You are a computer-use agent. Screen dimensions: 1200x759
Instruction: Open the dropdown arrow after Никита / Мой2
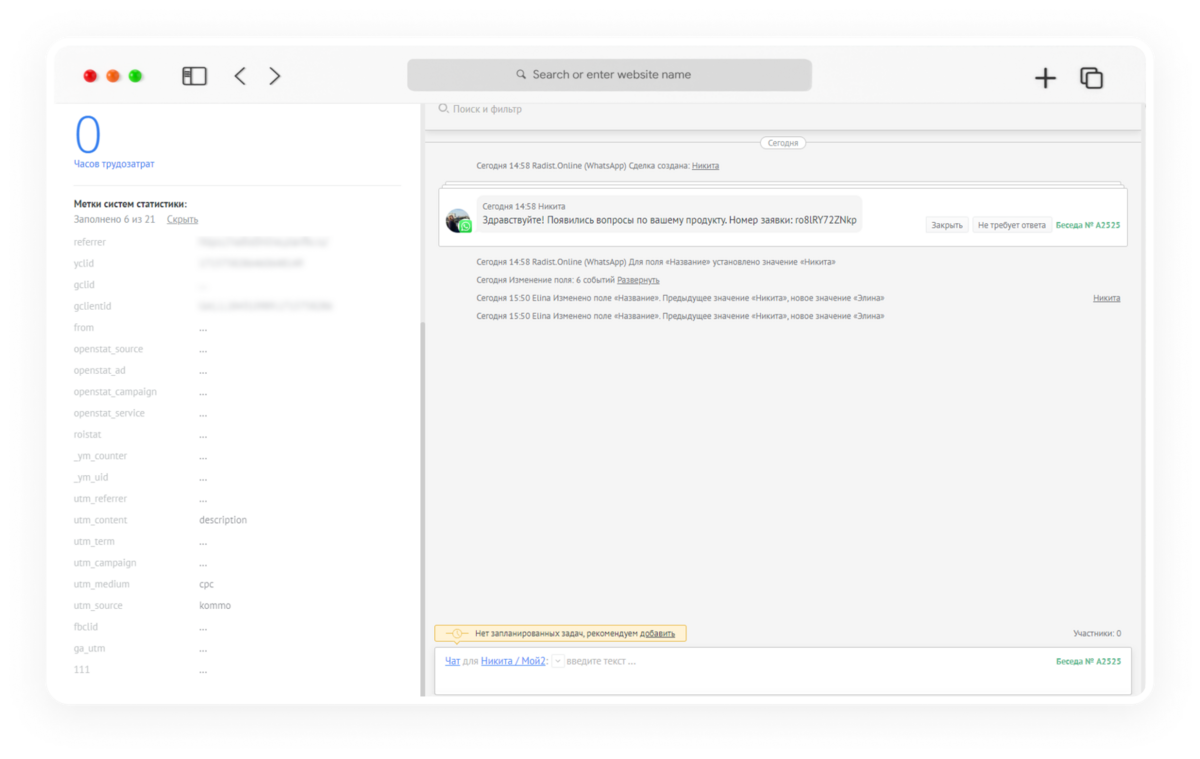tap(557, 661)
